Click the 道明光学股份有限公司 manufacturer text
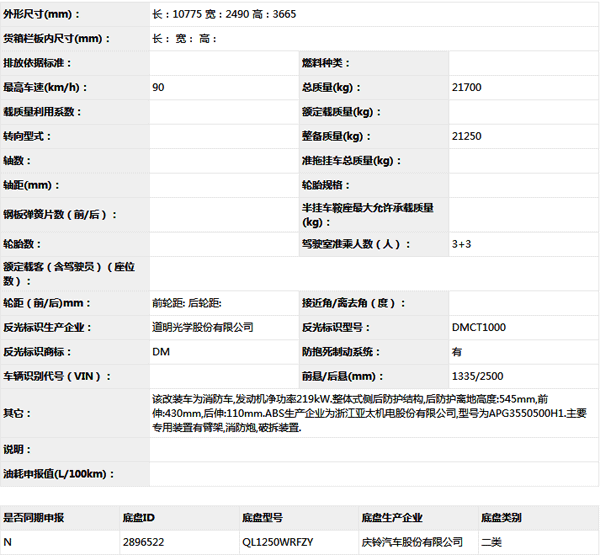600x555 pixels. [202, 327]
